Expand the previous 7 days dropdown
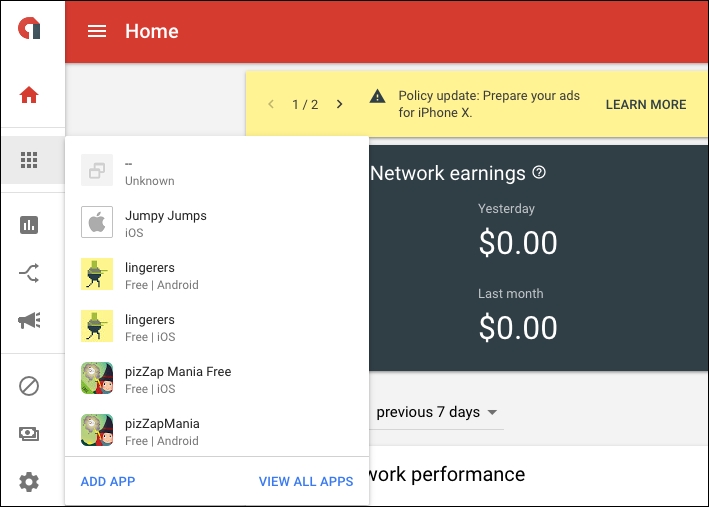 click(x=437, y=412)
